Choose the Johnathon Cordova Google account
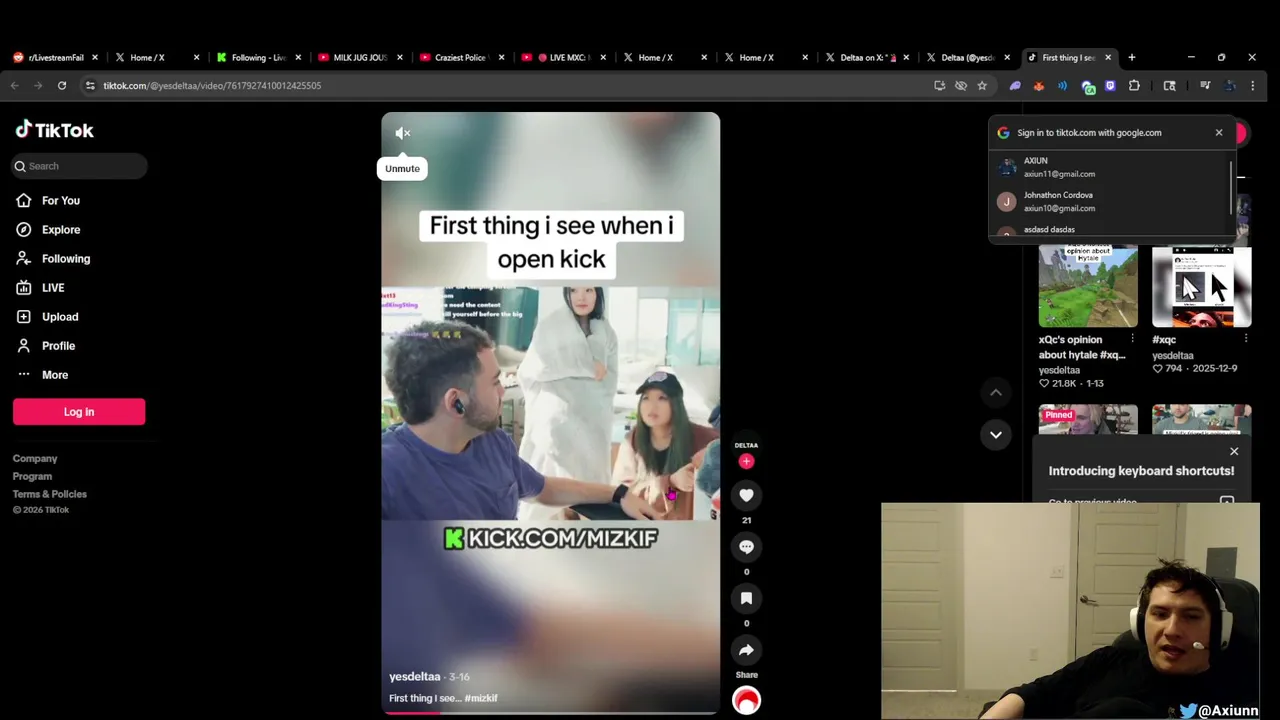This screenshot has width=1280, height=720. coord(1110,201)
